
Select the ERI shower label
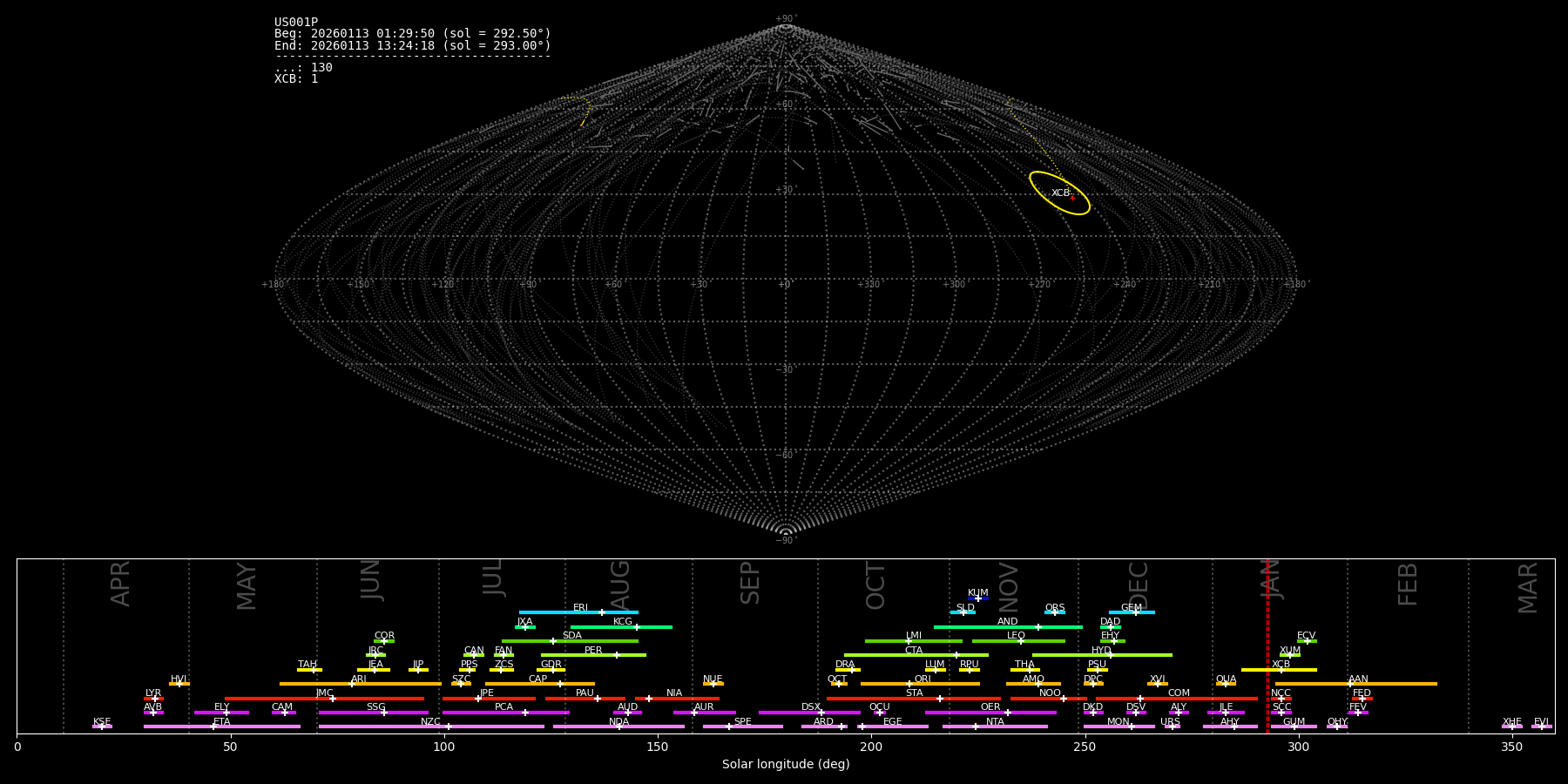tap(581, 608)
